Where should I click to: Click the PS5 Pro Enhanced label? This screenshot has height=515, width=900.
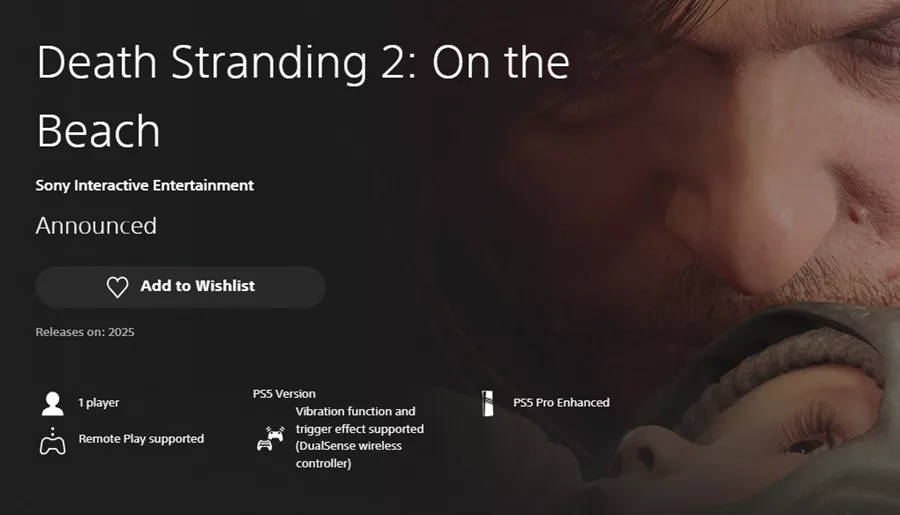pos(561,402)
